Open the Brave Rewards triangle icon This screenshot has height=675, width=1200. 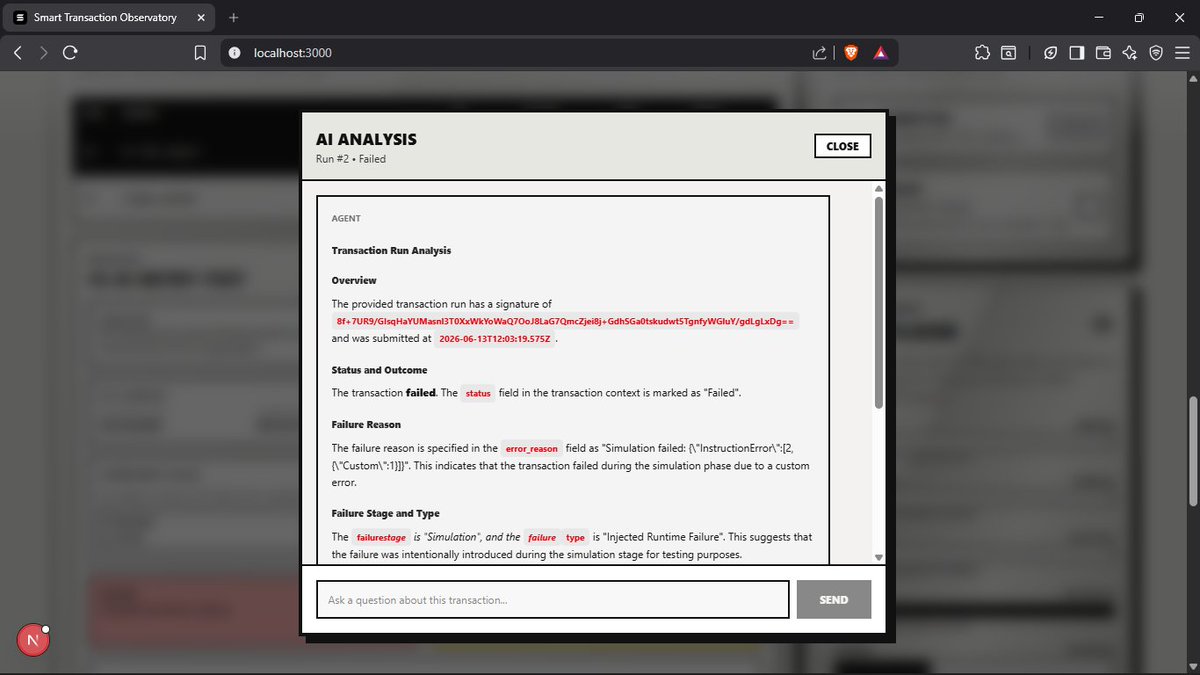(x=880, y=53)
